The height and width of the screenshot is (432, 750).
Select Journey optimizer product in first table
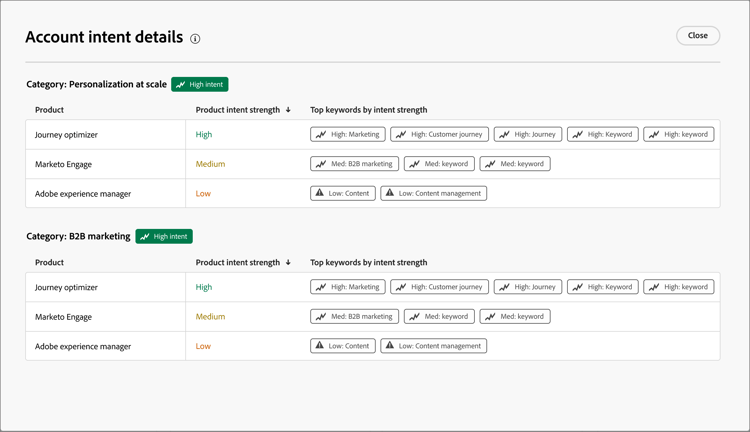tap(66, 134)
